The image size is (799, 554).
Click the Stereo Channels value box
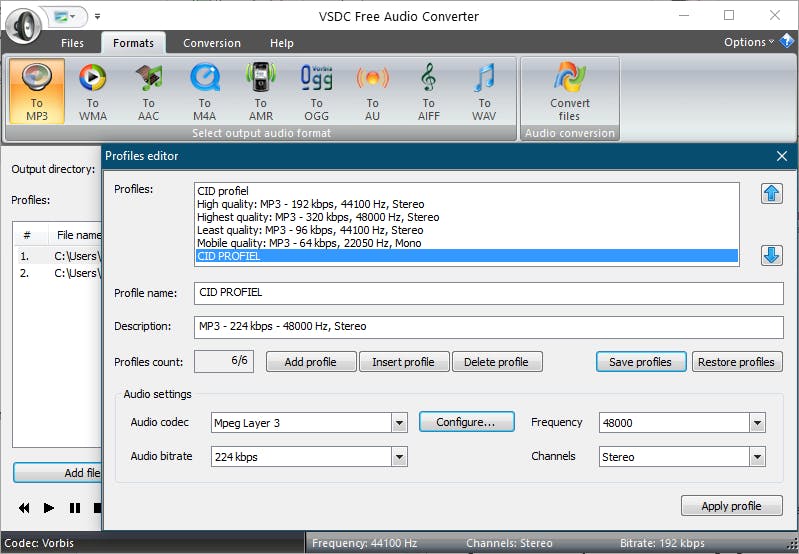[x=674, y=457]
